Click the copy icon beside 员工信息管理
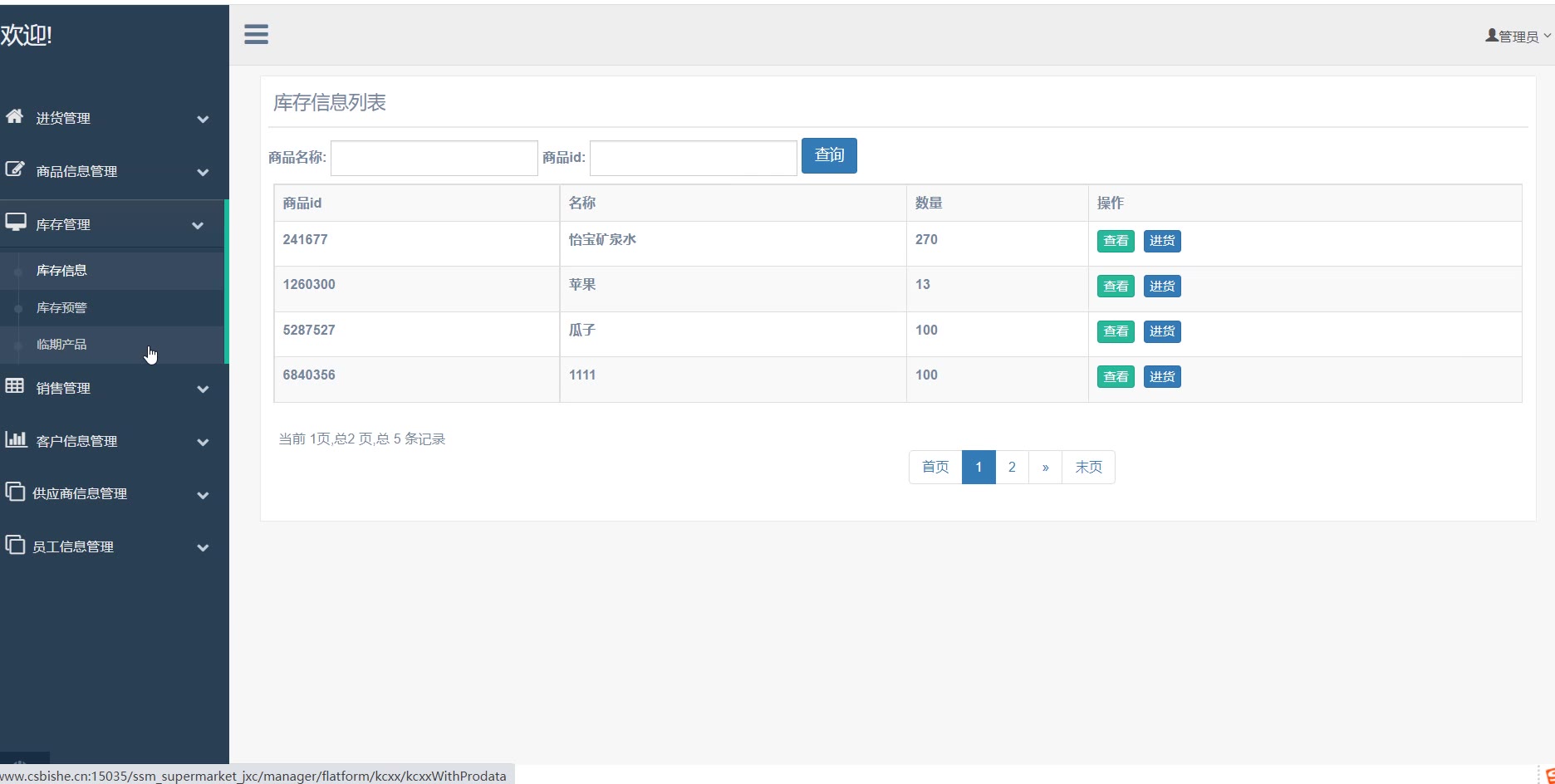 (14, 545)
